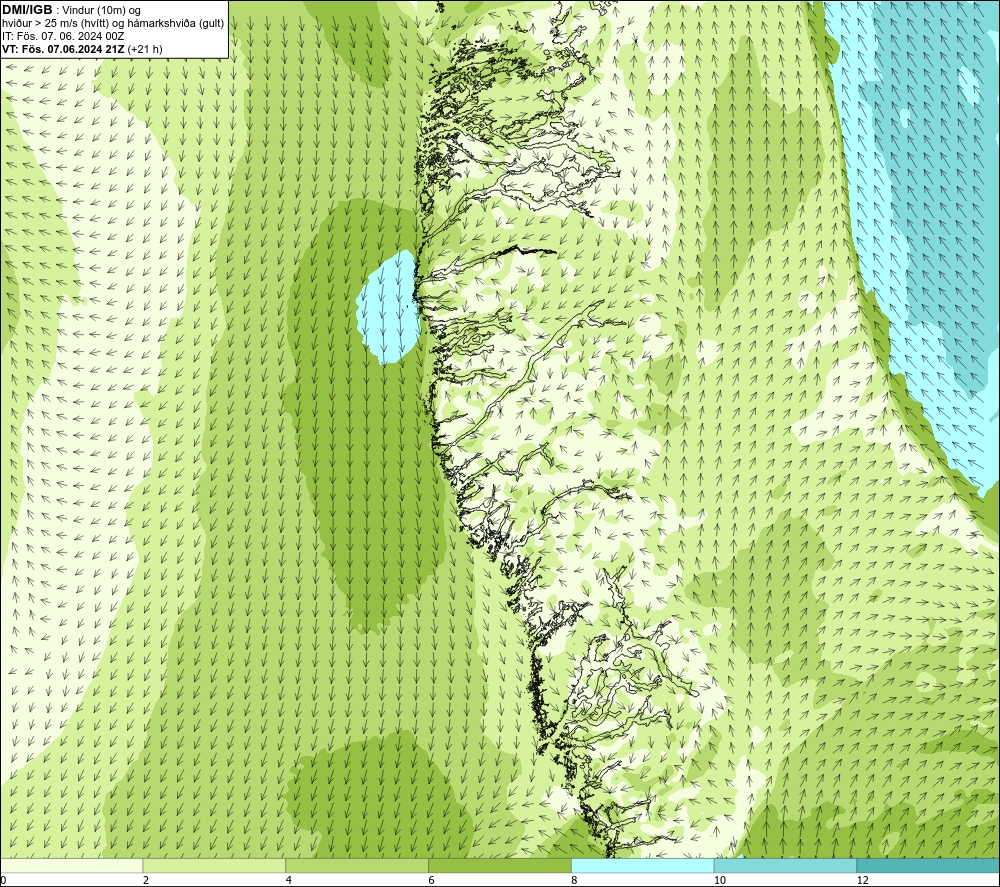Click the colorbar label '6'
This screenshot has width=1000, height=887.
point(432,880)
